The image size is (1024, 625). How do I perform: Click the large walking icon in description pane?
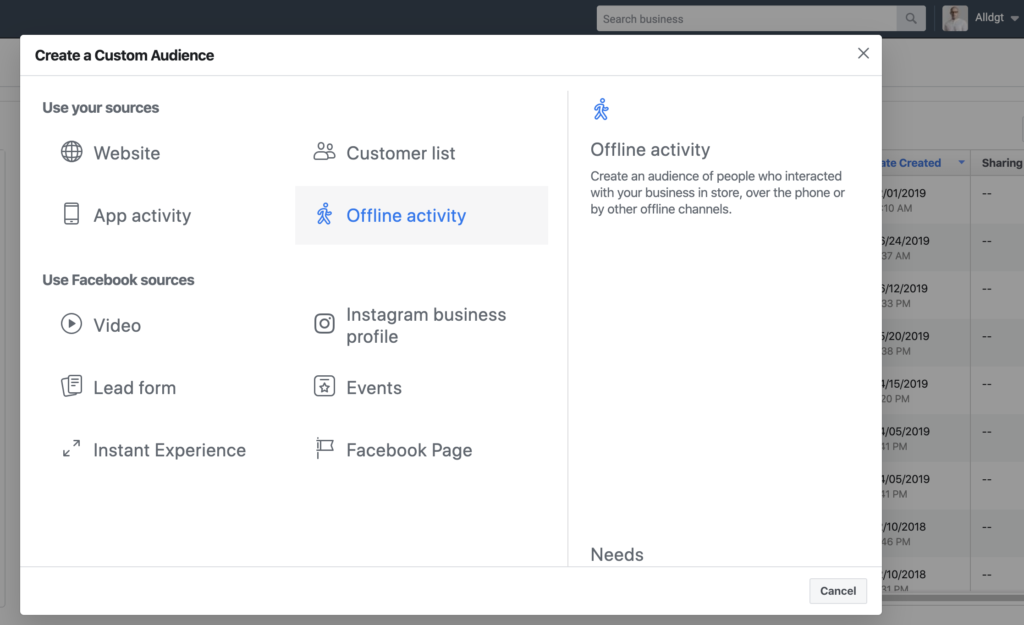coord(601,109)
